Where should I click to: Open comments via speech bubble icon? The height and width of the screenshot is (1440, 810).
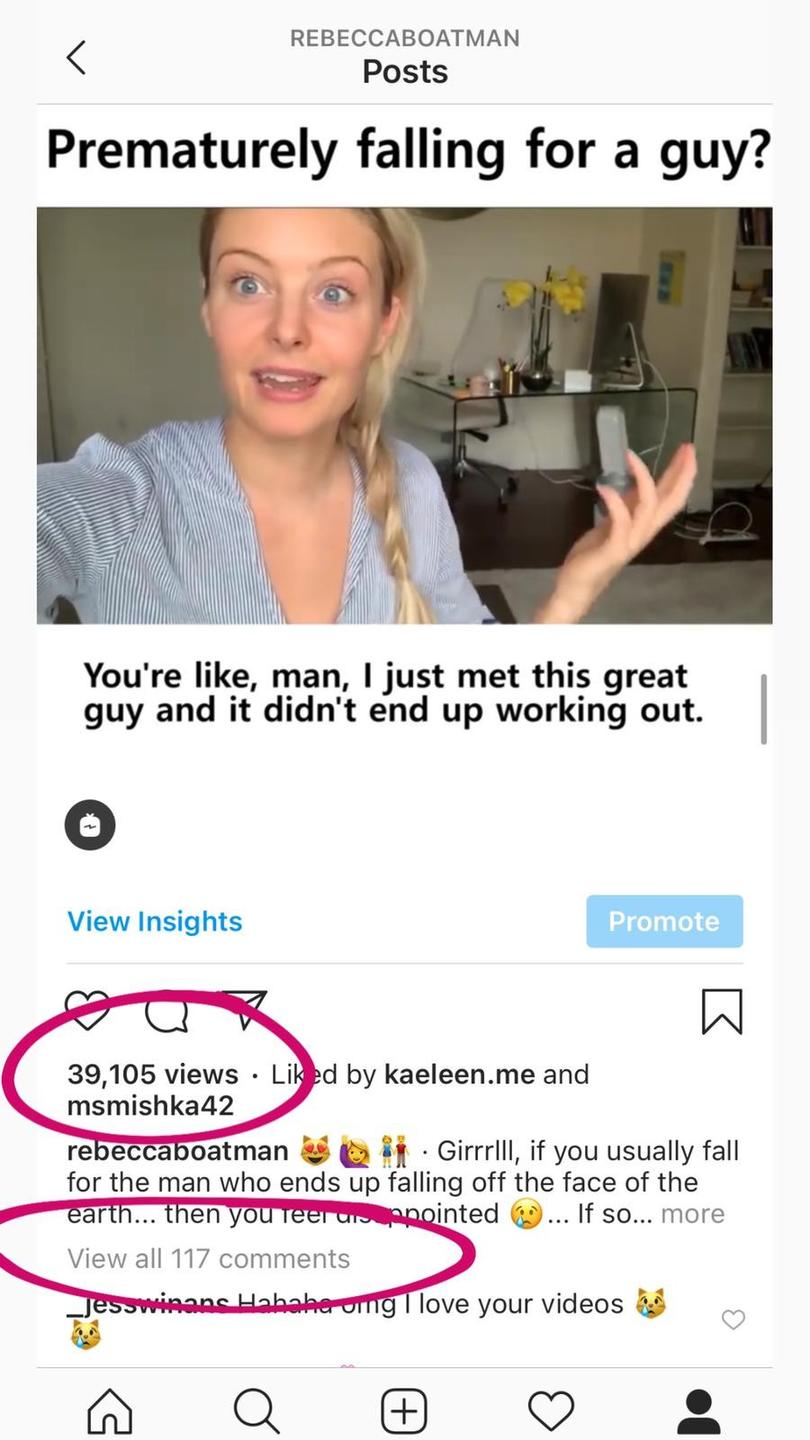coord(166,1011)
